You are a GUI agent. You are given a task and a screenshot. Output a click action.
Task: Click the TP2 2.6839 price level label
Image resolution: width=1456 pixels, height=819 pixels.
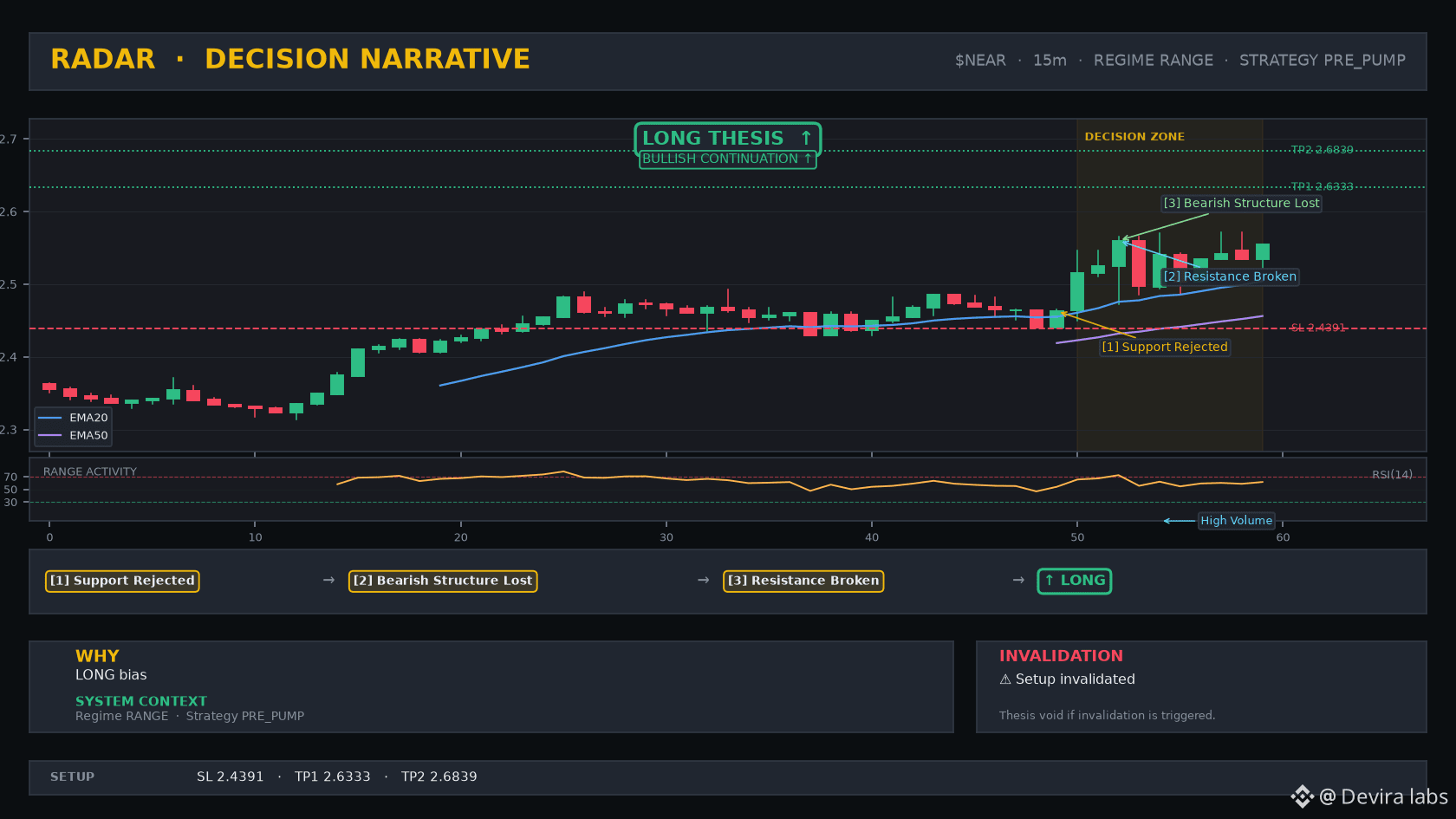tap(1322, 150)
